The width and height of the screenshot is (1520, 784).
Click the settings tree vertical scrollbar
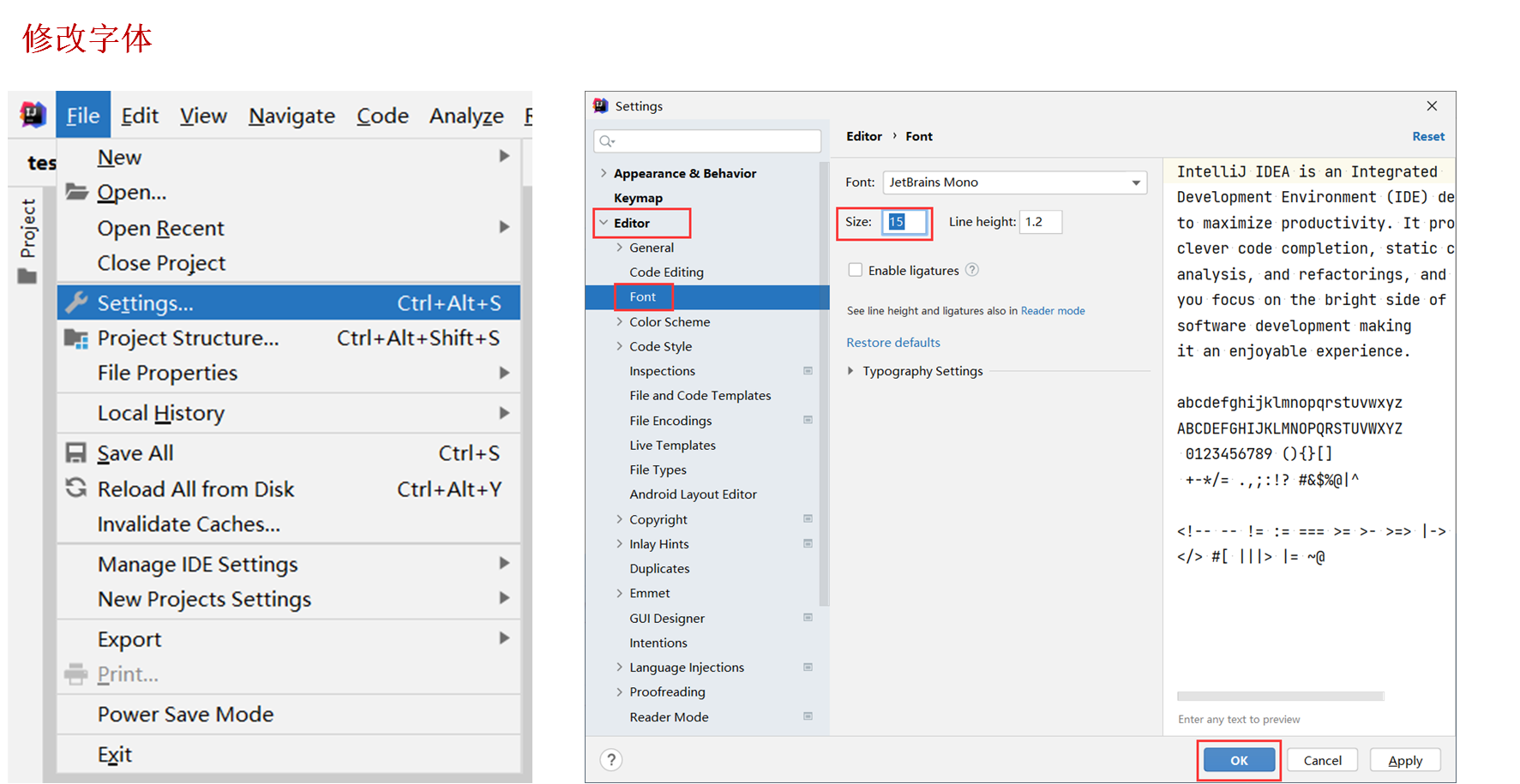click(x=824, y=383)
